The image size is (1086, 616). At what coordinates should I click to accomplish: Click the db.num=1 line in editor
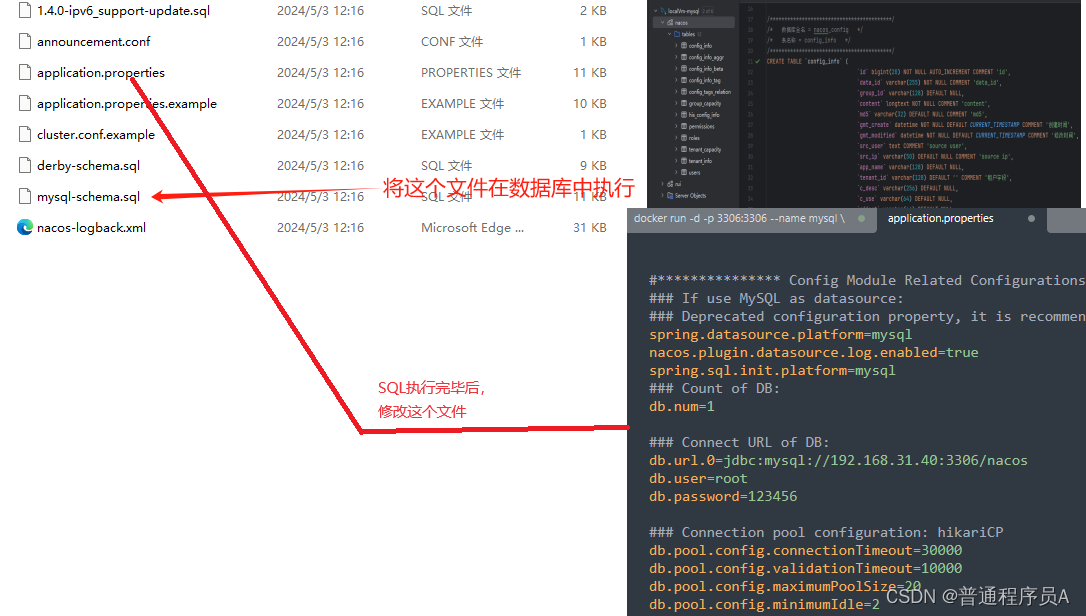click(x=682, y=406)
